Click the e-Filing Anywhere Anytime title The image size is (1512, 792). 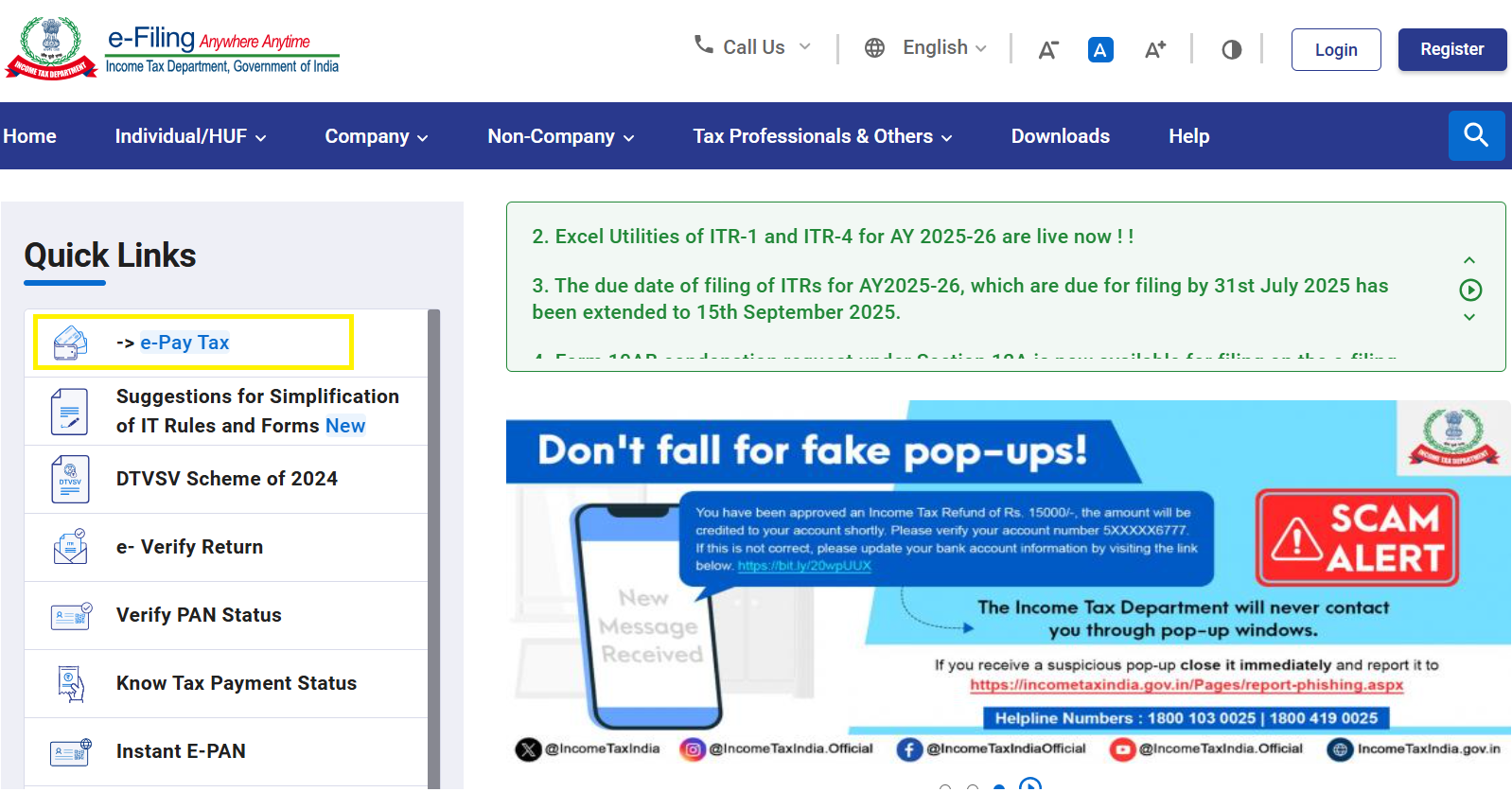click(x=208, y=40)
